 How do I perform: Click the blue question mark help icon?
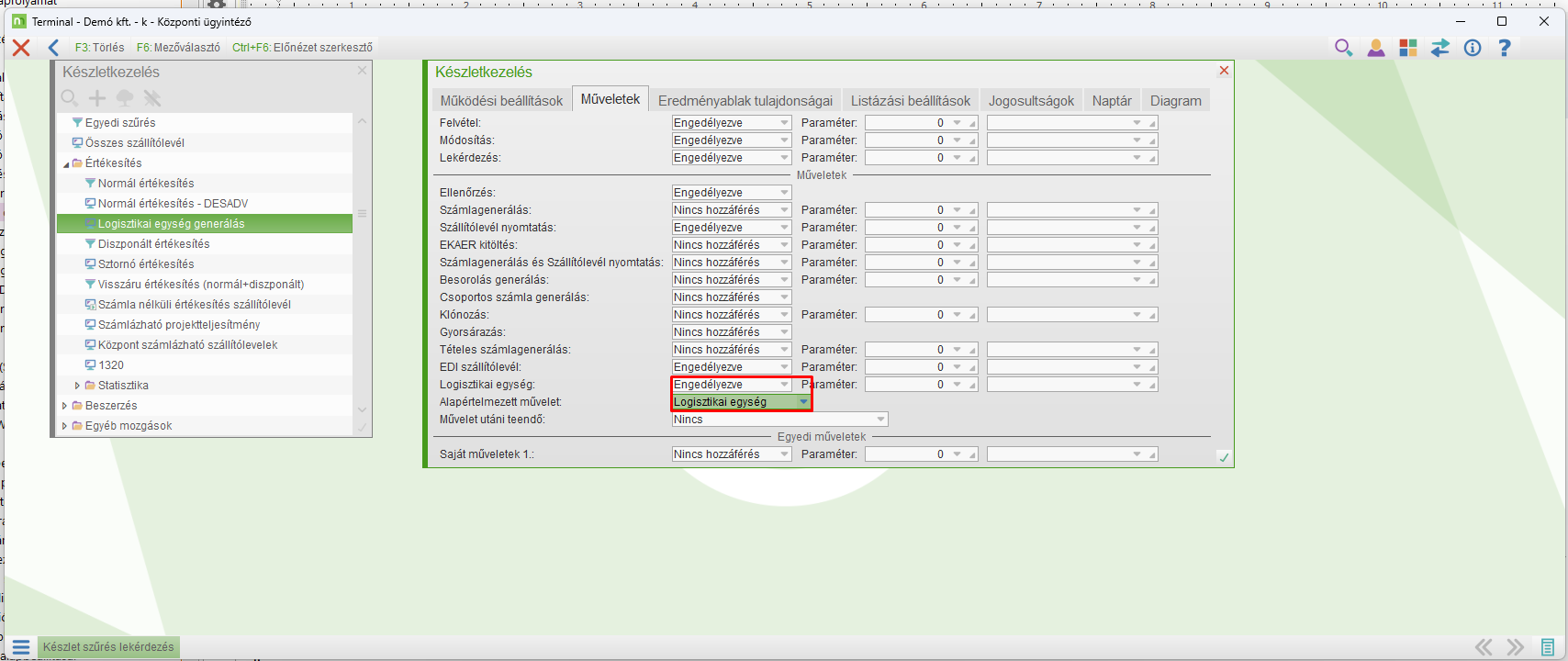coord(1504,48)
